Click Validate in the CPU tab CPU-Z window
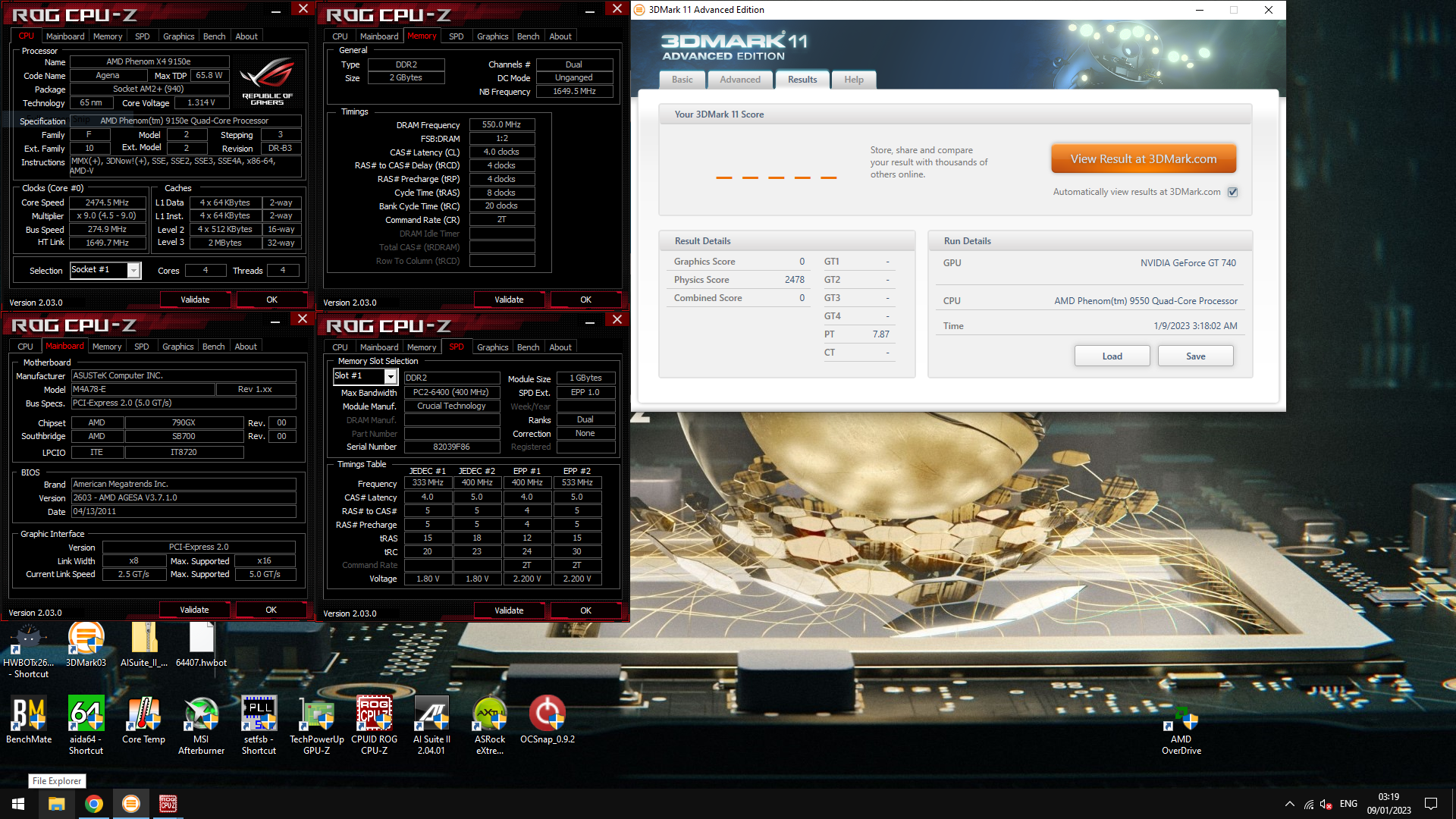 coord(195,300)
